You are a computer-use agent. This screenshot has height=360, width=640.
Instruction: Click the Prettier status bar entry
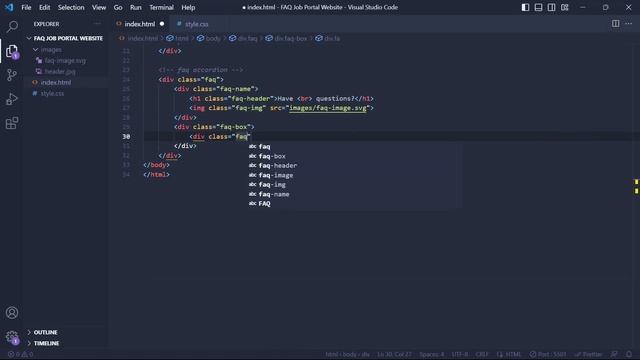[x=589, y=354]
